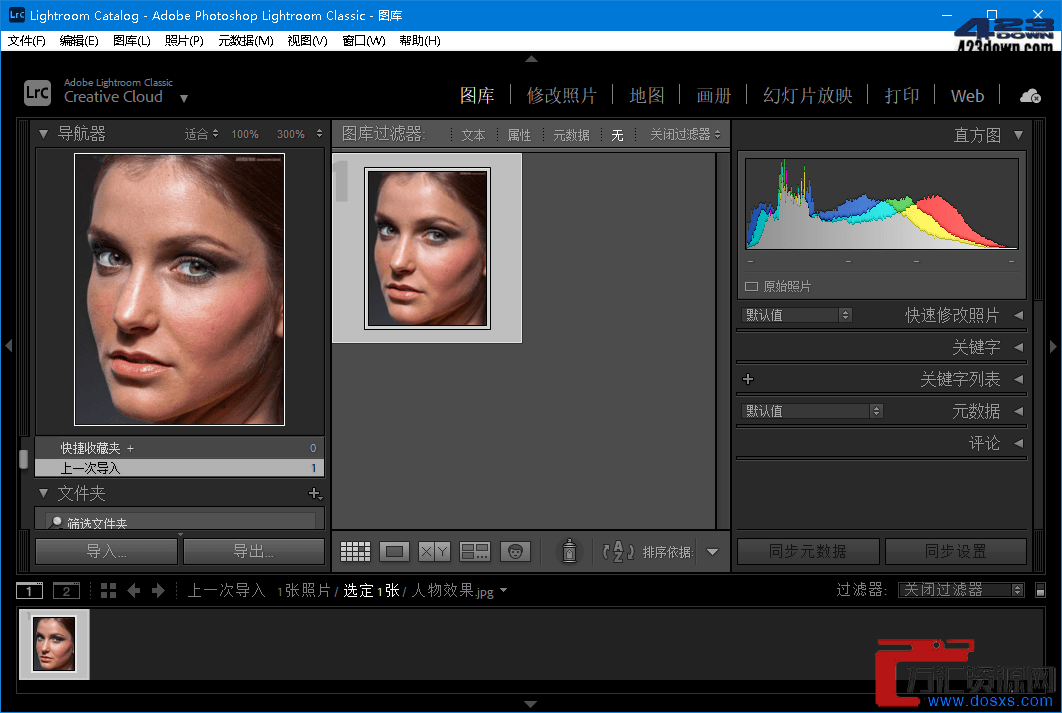Viewport: 1062px width, 713px height.
Task: Add keyword with plus in Keyword List
Action: pos(748,379)
